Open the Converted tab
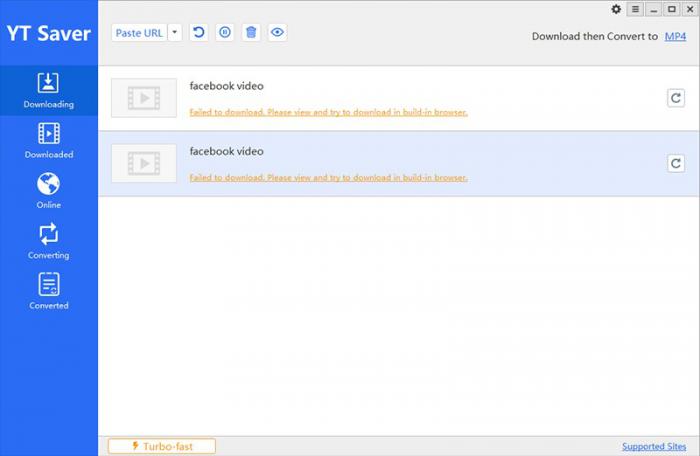The height and width of the screenshot is (456, 700). (x=49, y=291)
